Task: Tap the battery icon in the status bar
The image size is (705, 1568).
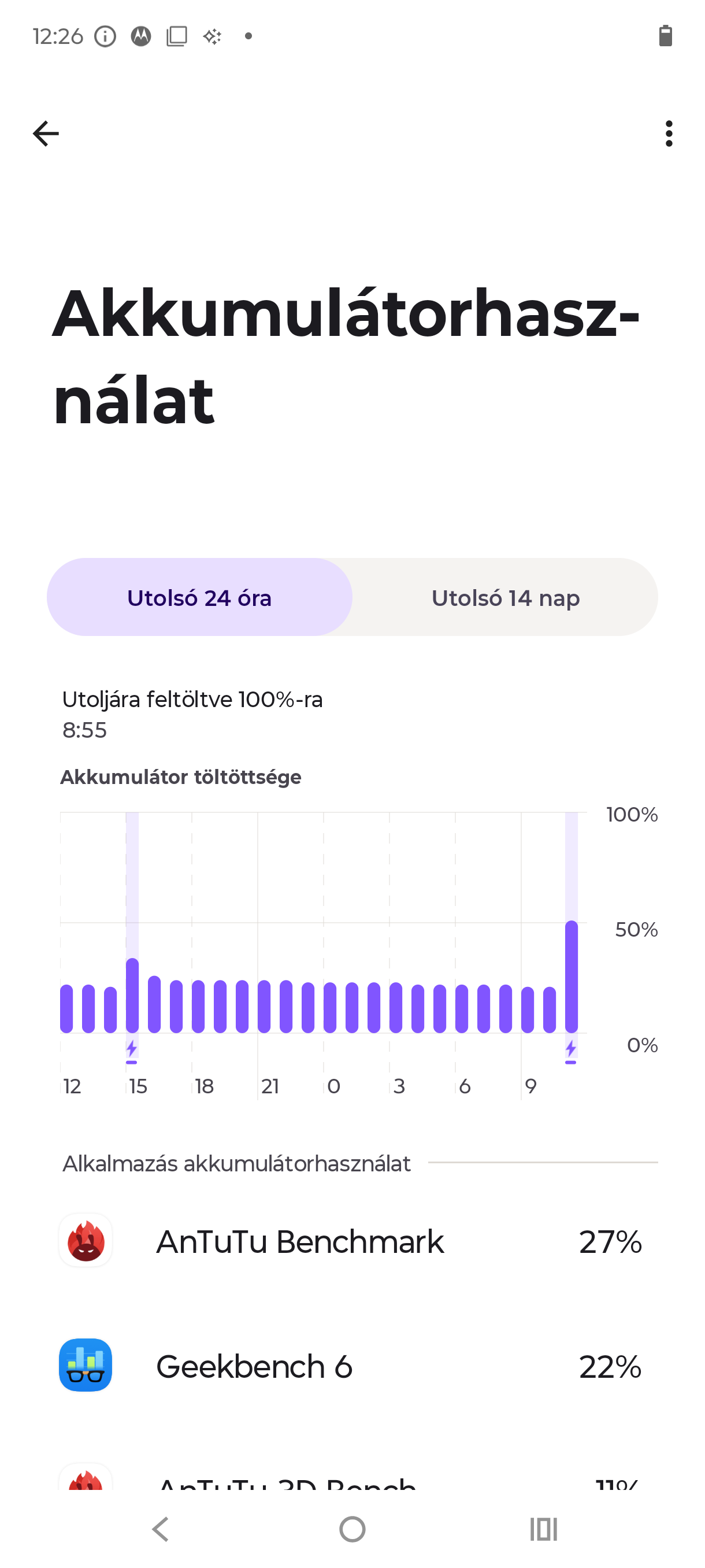Action: pyautogui.click(x=666, y=36)
